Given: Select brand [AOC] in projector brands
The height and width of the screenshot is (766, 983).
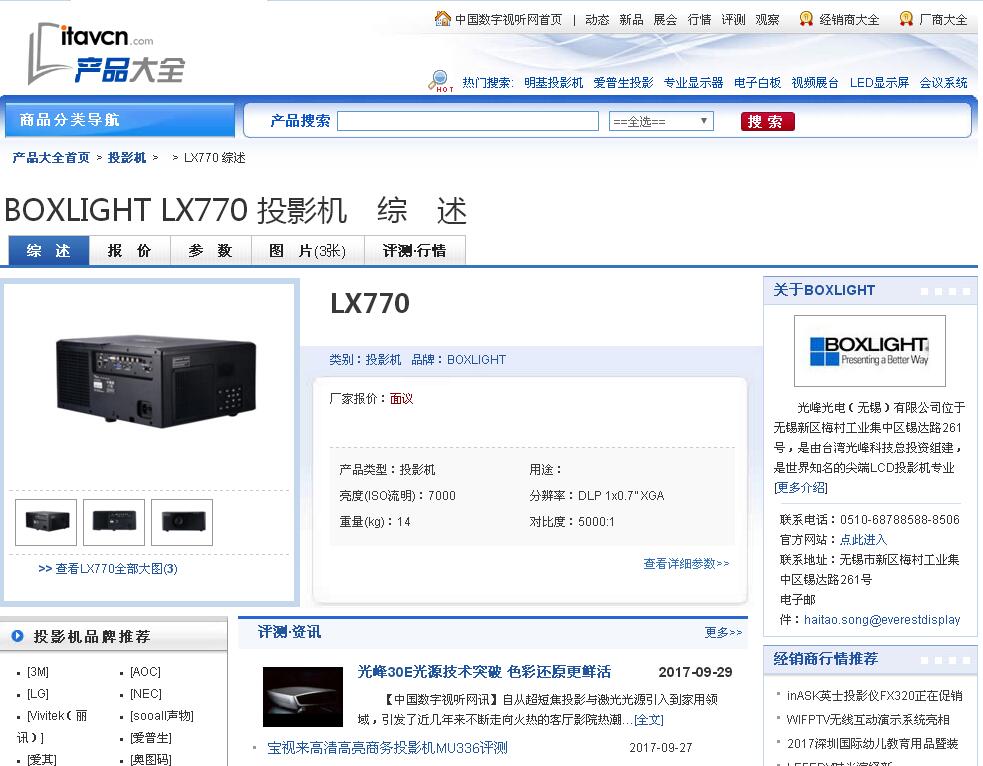Looking at the screenshot, I should [x=145, y=672].
